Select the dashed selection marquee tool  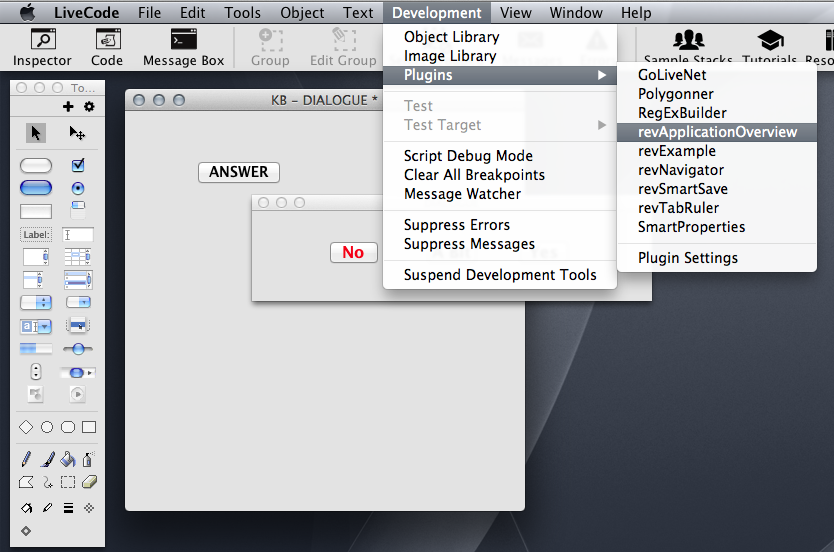pos(68,482)
